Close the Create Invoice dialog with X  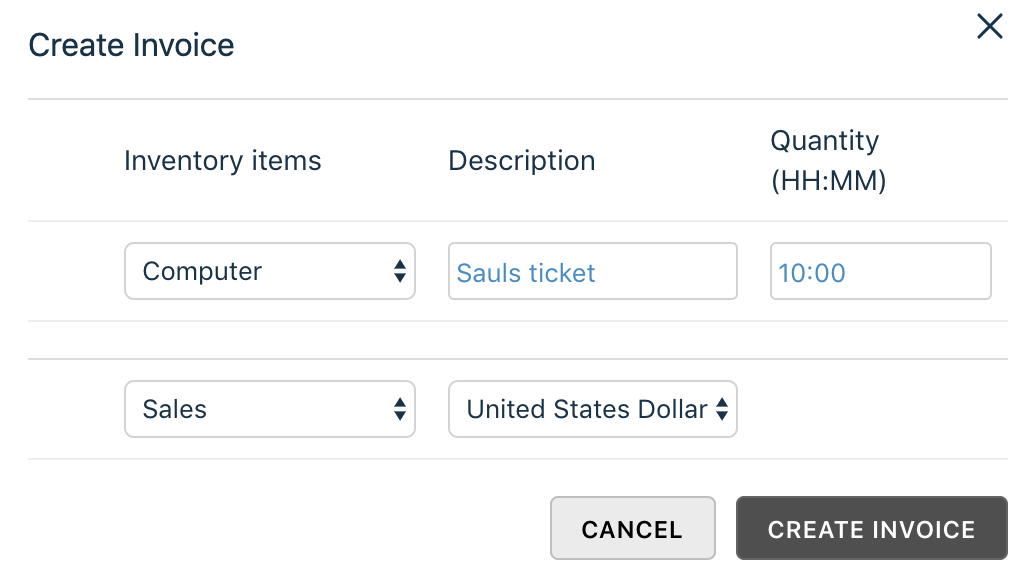(x=989, y=27)
